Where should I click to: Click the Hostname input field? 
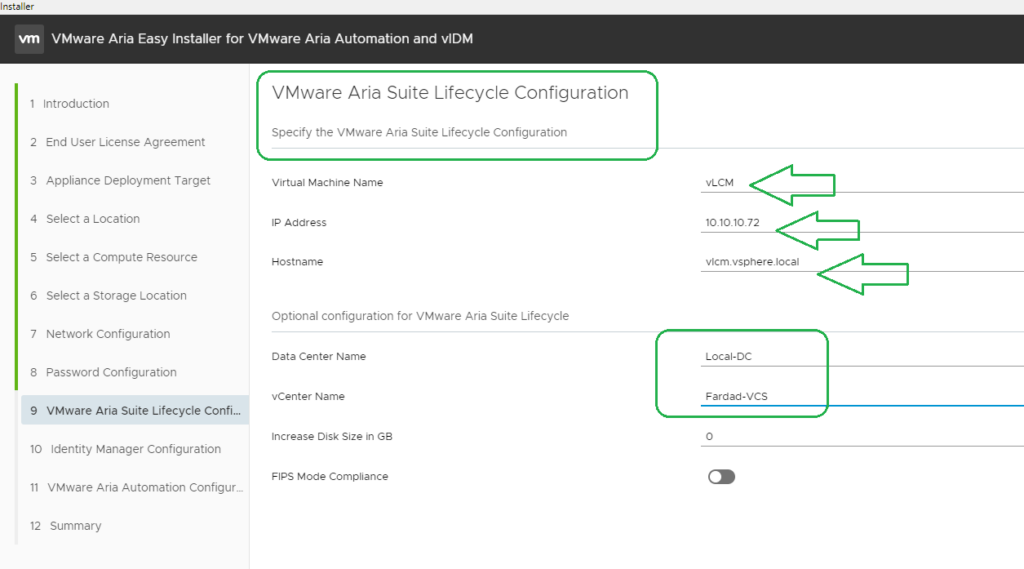coord(862,262)
